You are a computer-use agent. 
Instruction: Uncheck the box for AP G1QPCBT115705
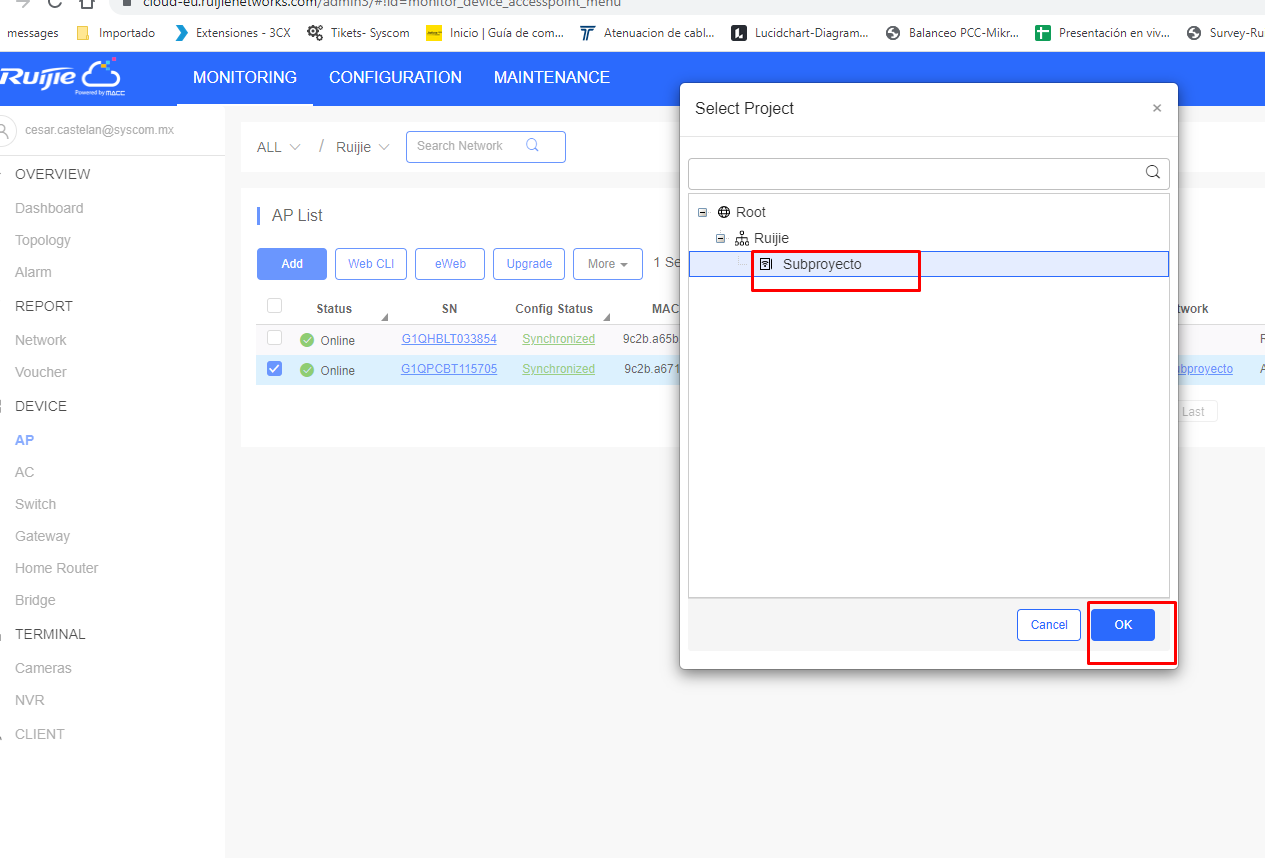point(274,368)
